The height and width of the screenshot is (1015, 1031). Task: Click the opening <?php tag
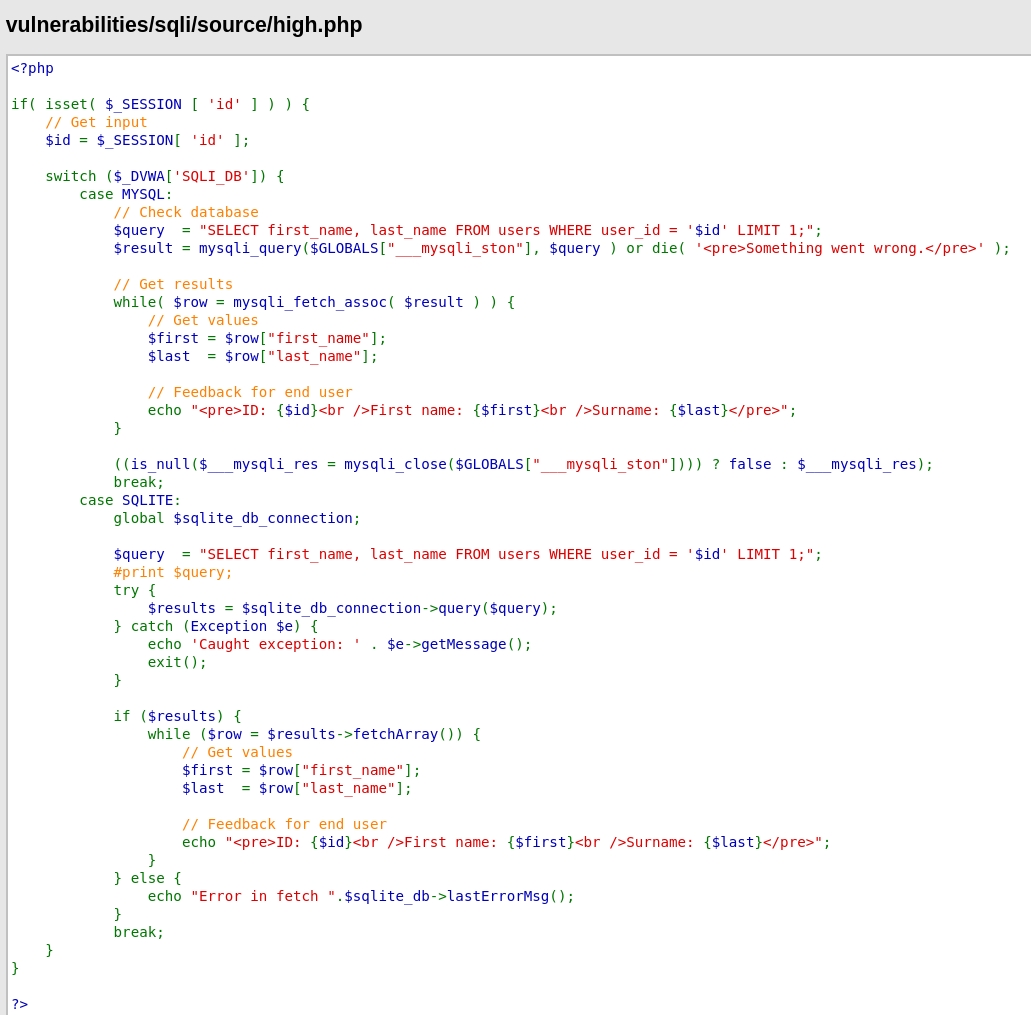32,68
